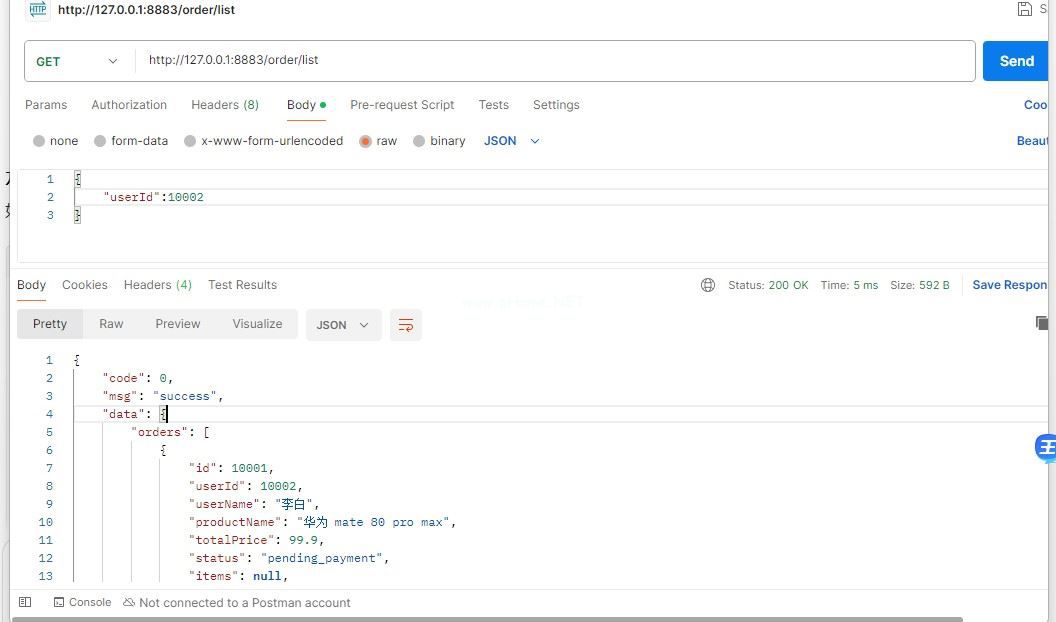This screenshot has height=622, width=1056.
Task: Toggle the sidebar layout icon in status bar
Action: (x=26, y=602)
